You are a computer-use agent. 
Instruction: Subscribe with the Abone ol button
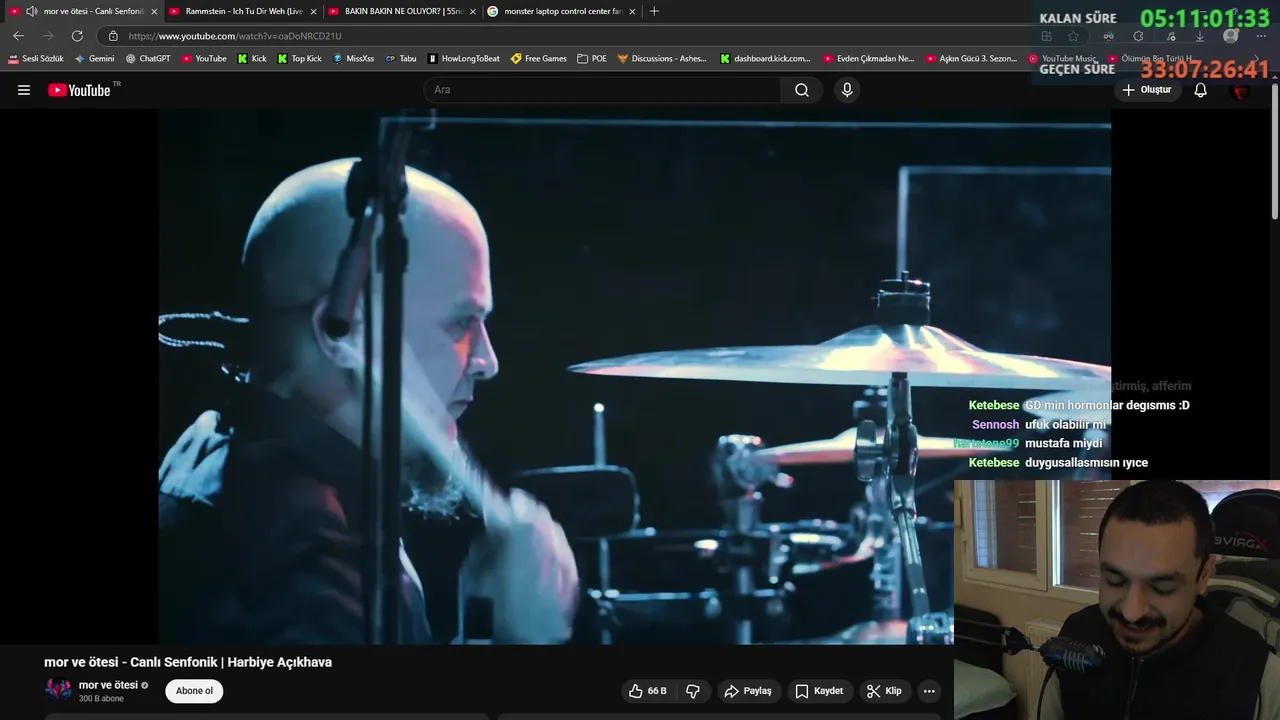pyautogui.click(x=194, y=691)
